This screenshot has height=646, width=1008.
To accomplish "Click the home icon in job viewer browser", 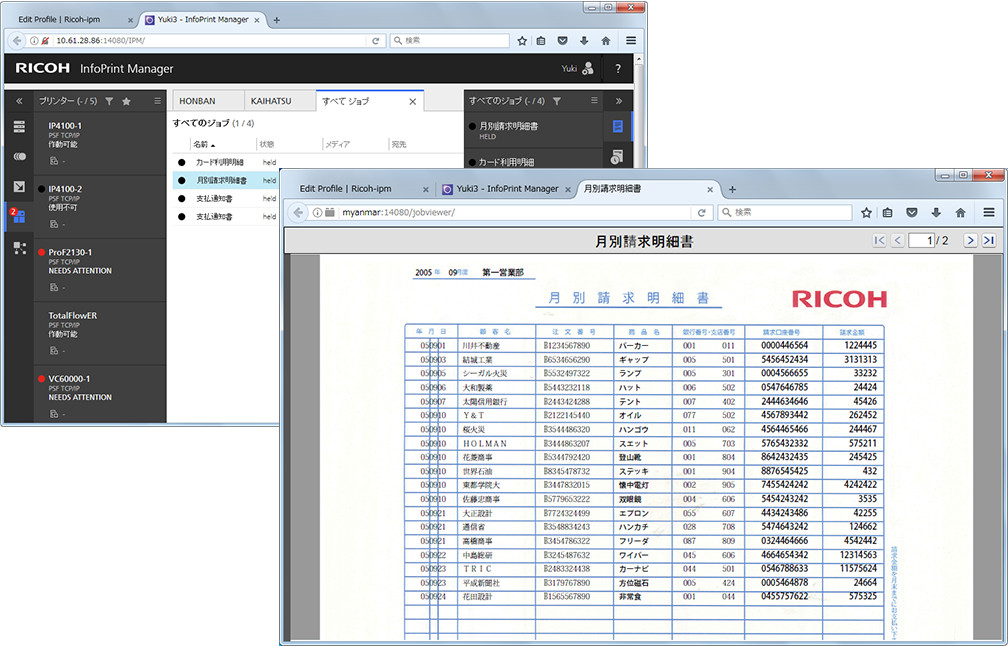I will click(x=960, y=212).
